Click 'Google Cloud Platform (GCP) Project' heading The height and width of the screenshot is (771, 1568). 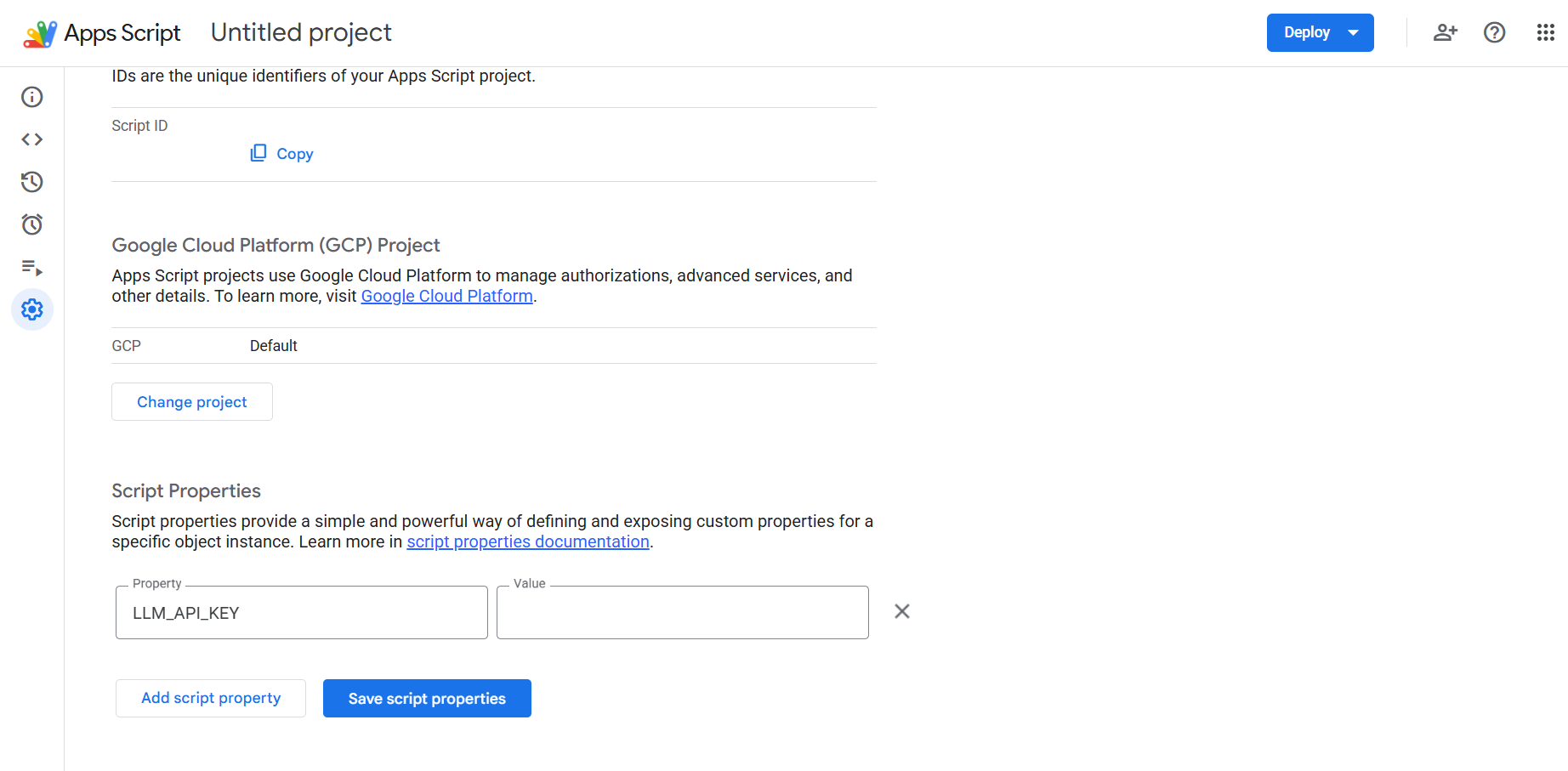point(276,245)
